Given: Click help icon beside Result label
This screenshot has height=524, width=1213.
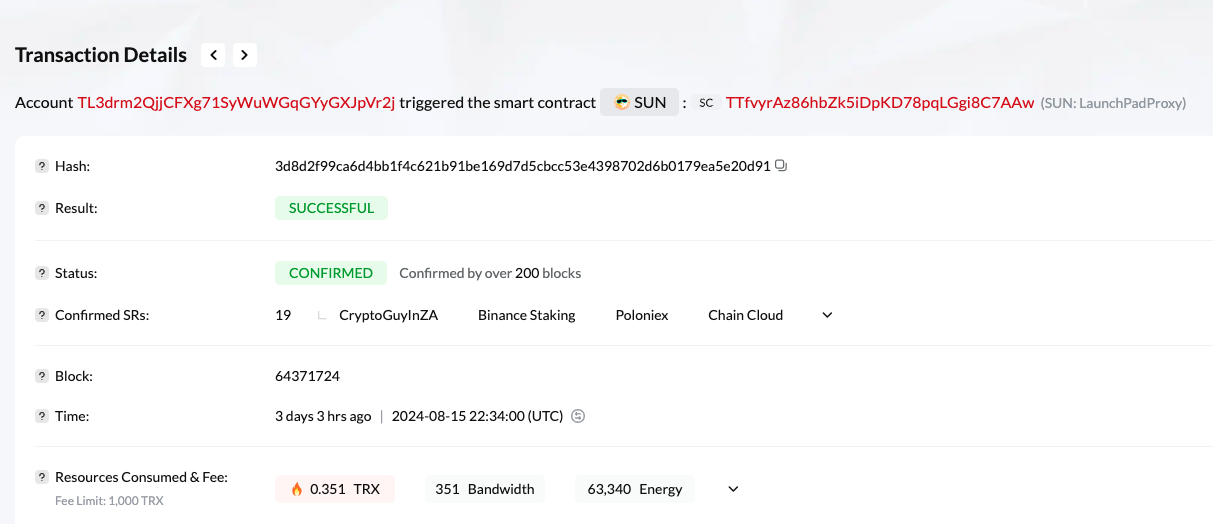Looking at the screenshot, I should click(x=42, y=208).
